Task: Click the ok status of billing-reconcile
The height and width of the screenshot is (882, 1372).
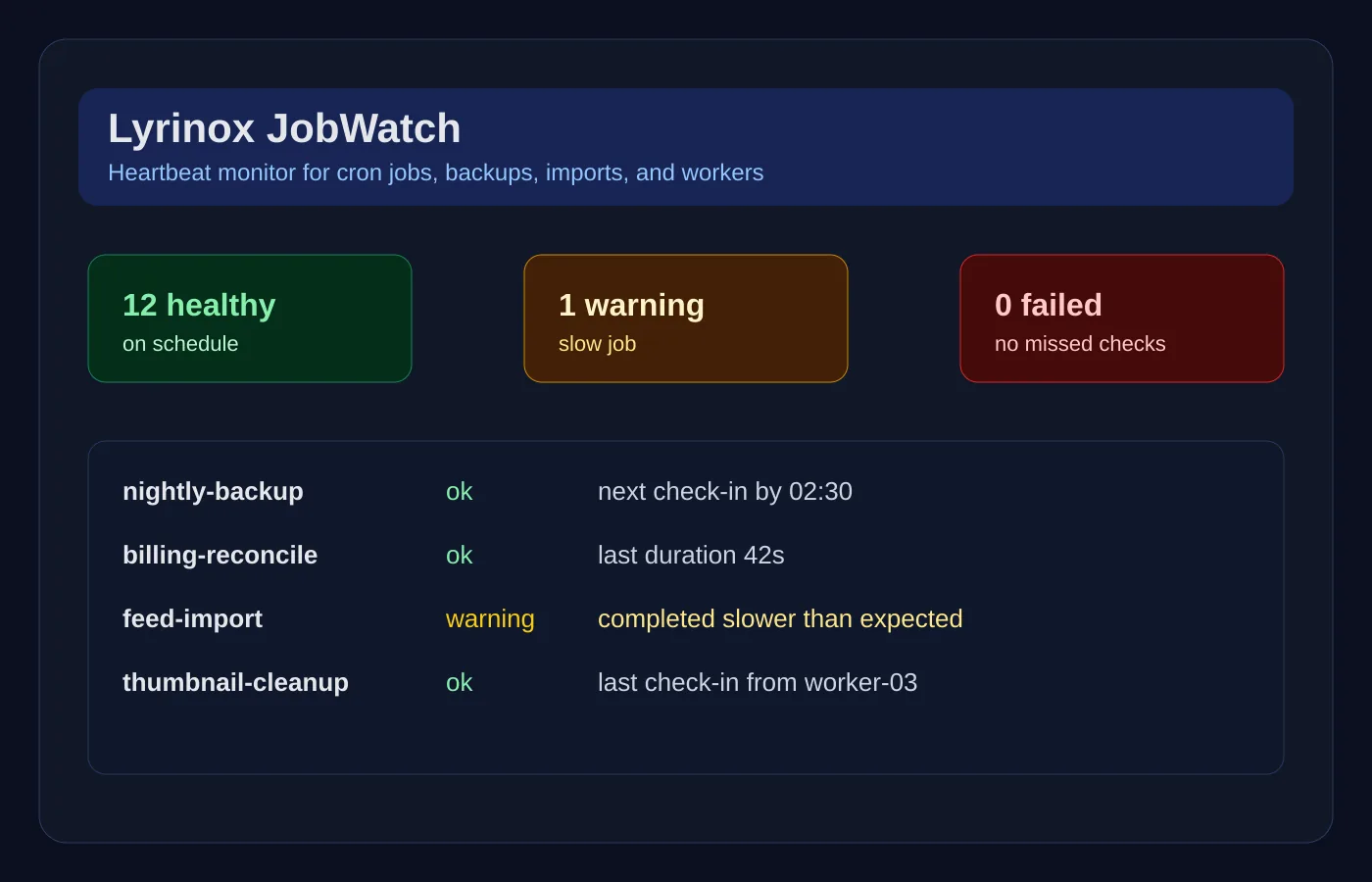Action: click(459, 555)
